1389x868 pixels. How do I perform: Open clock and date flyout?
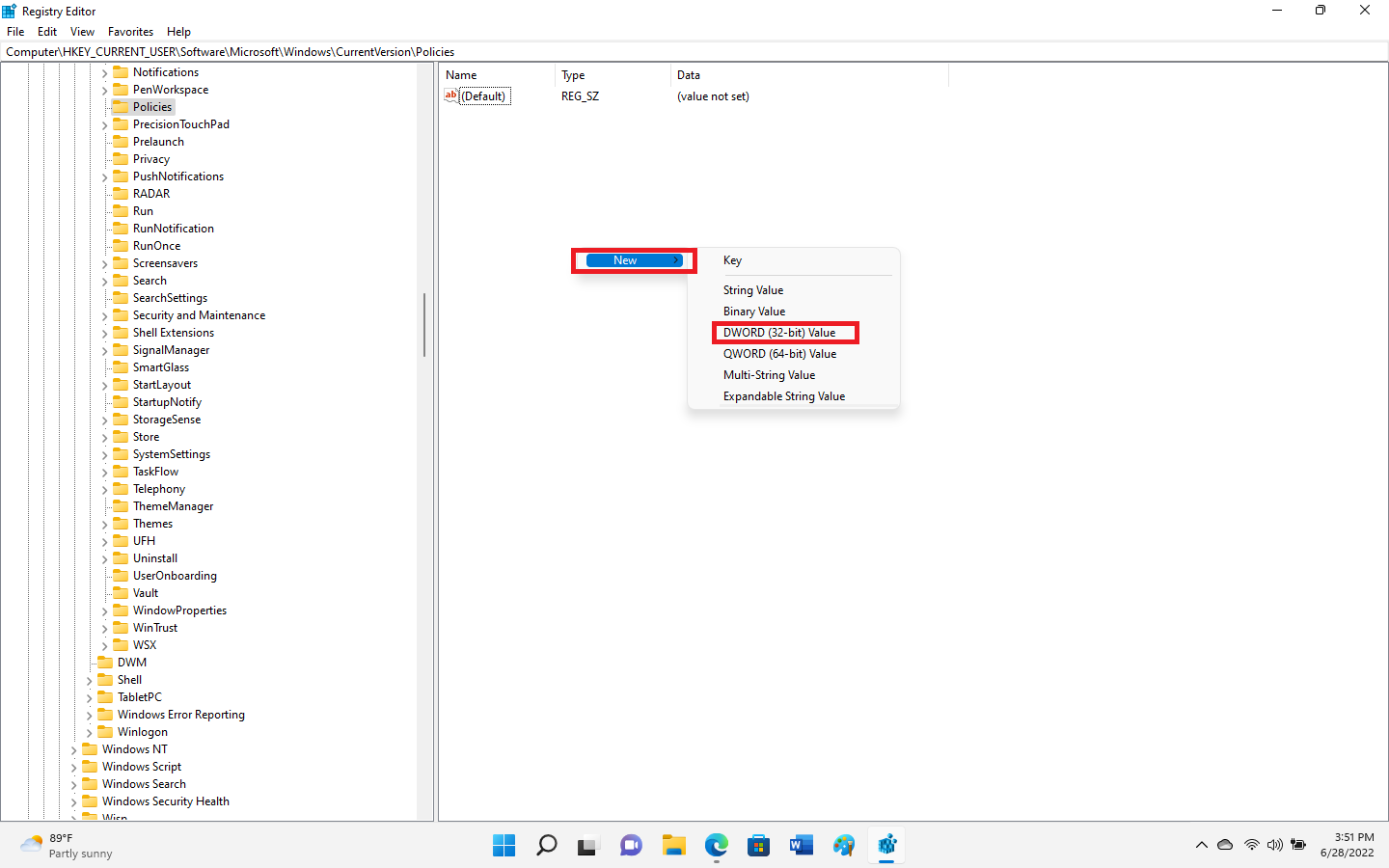pos(1347,845)
